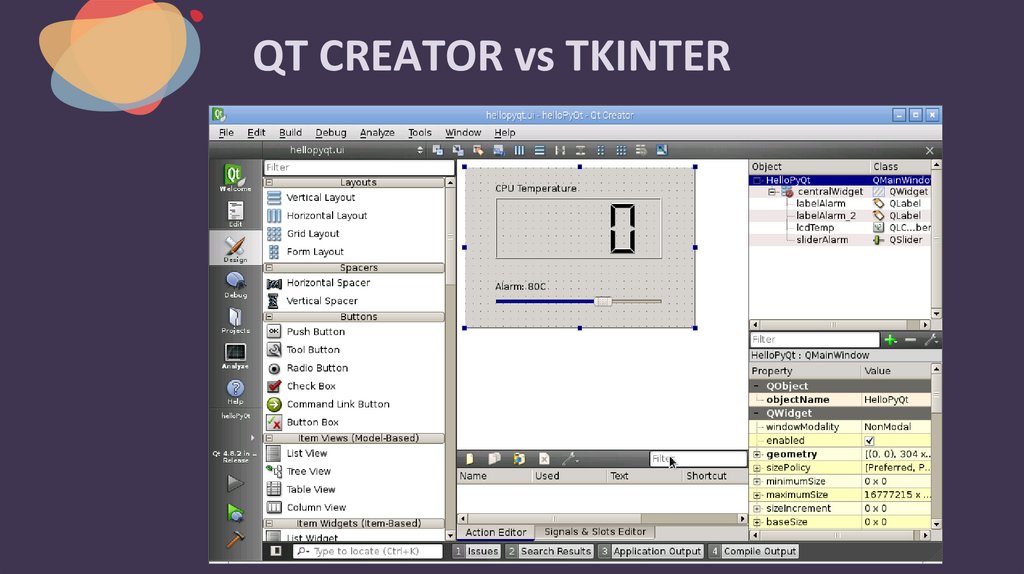1024x574 pixels.
Task: Click new action icon in Action Editor
Action: pyautogui.click(x=469, y=459)
